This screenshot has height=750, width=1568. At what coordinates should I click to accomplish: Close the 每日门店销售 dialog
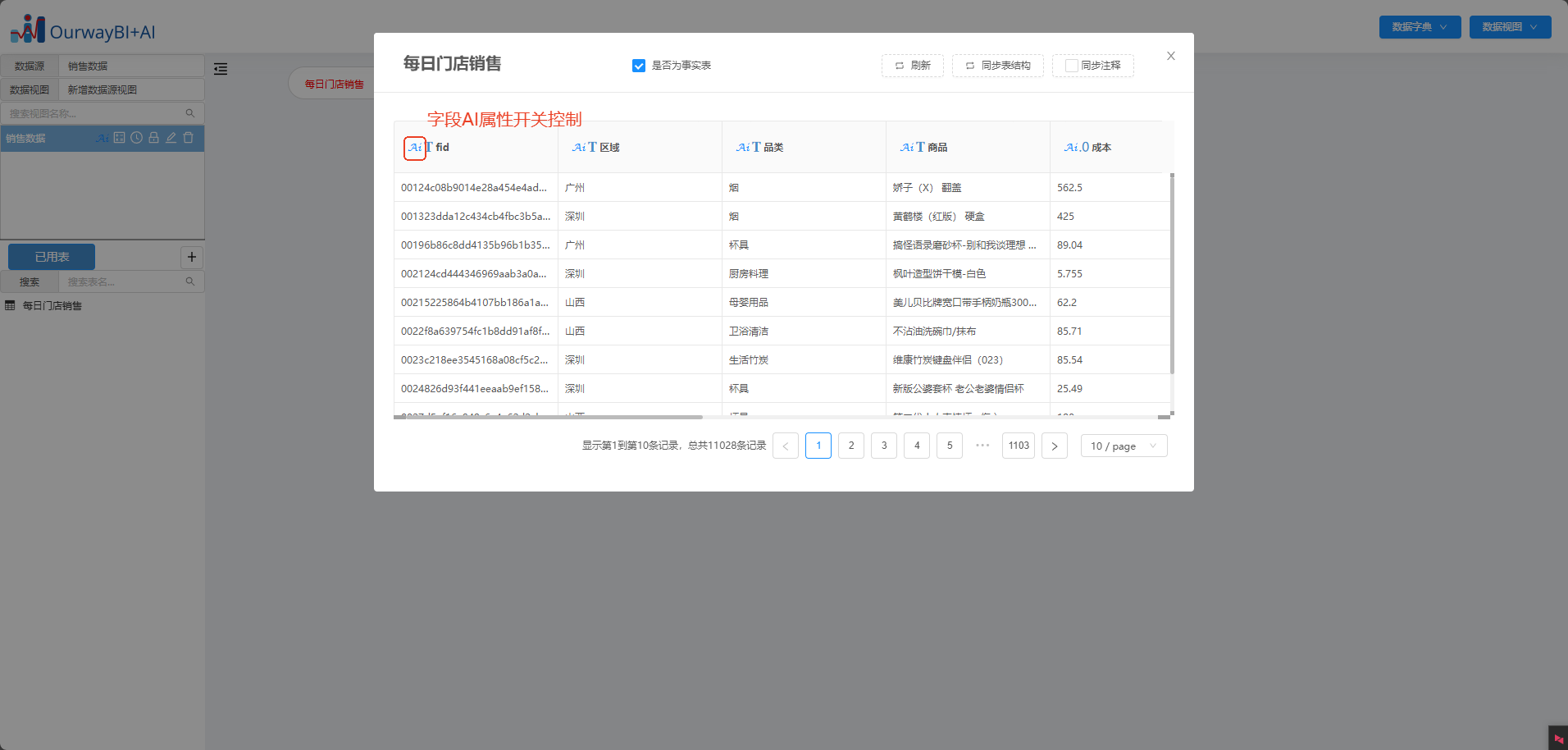pyautogui.click(x=1170, y=56)
